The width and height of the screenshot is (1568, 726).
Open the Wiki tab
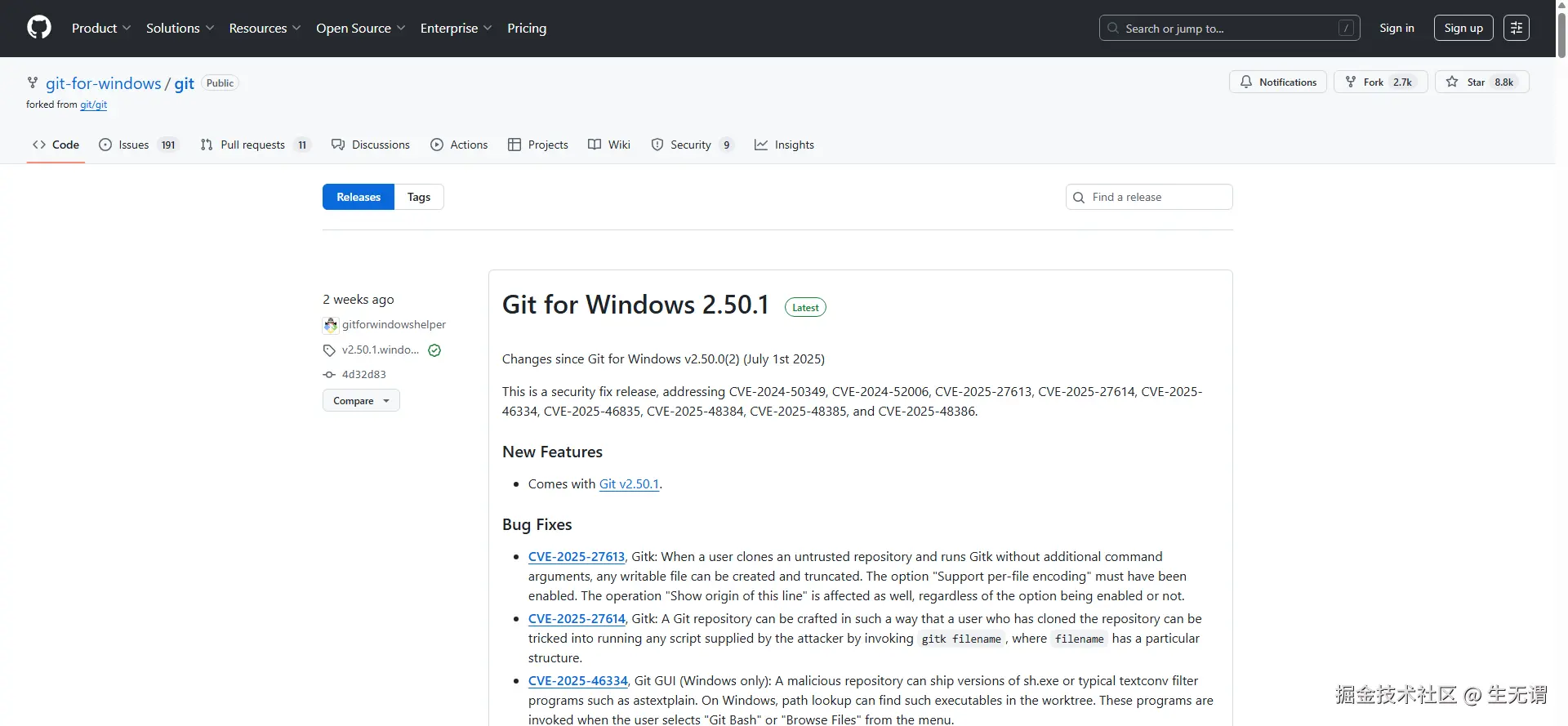coord(609,145)
